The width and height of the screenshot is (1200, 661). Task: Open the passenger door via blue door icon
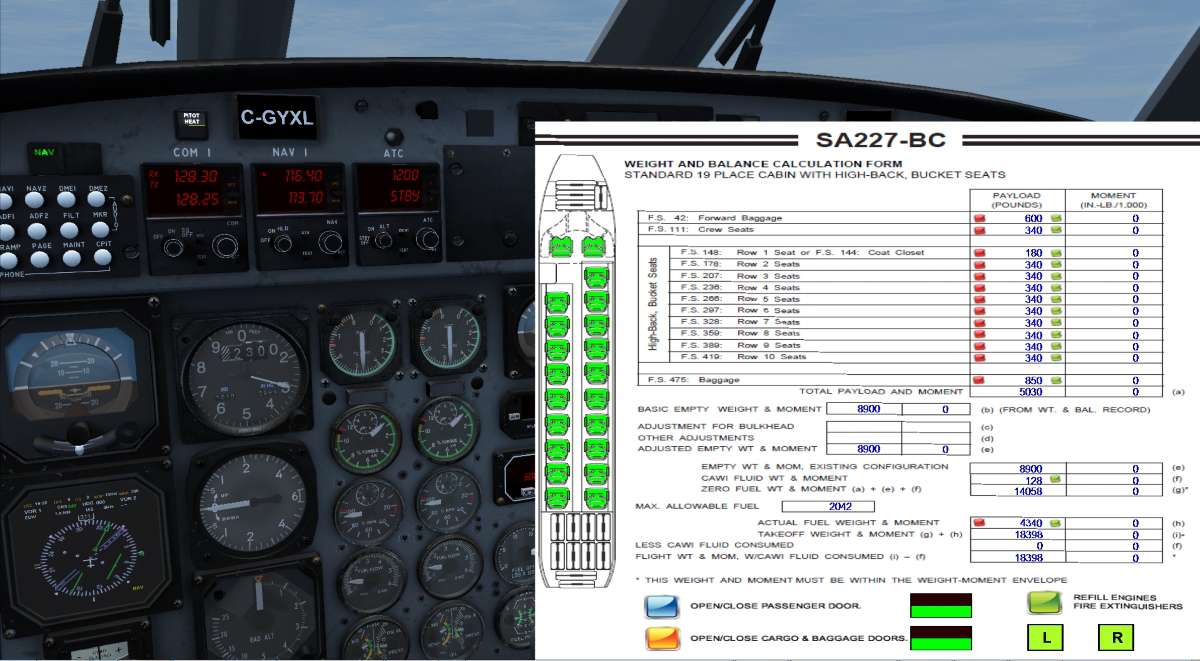(x=660, y=608)
